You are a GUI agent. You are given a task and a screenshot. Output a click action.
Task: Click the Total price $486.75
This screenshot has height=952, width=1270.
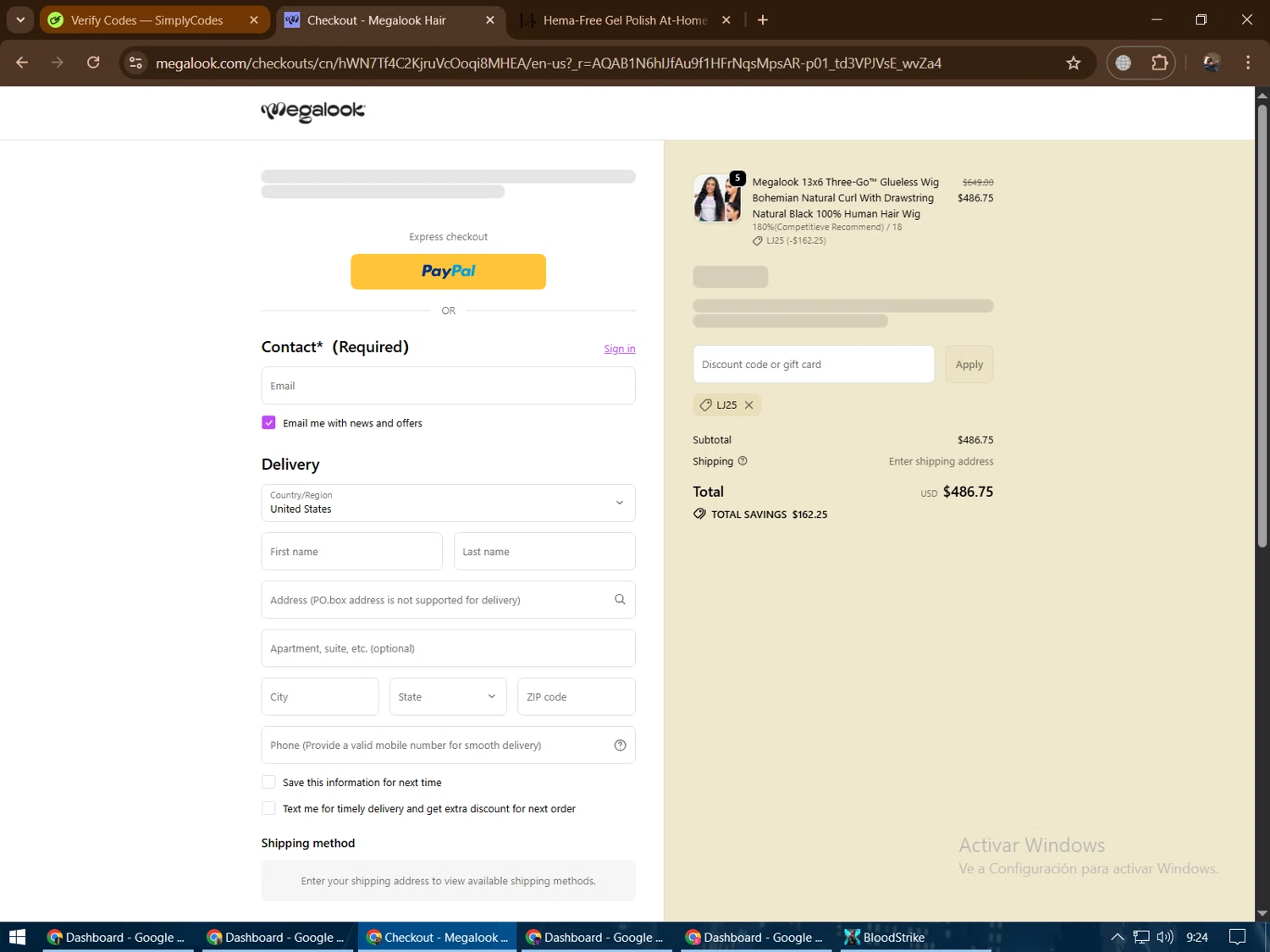[x=968, y=492]
